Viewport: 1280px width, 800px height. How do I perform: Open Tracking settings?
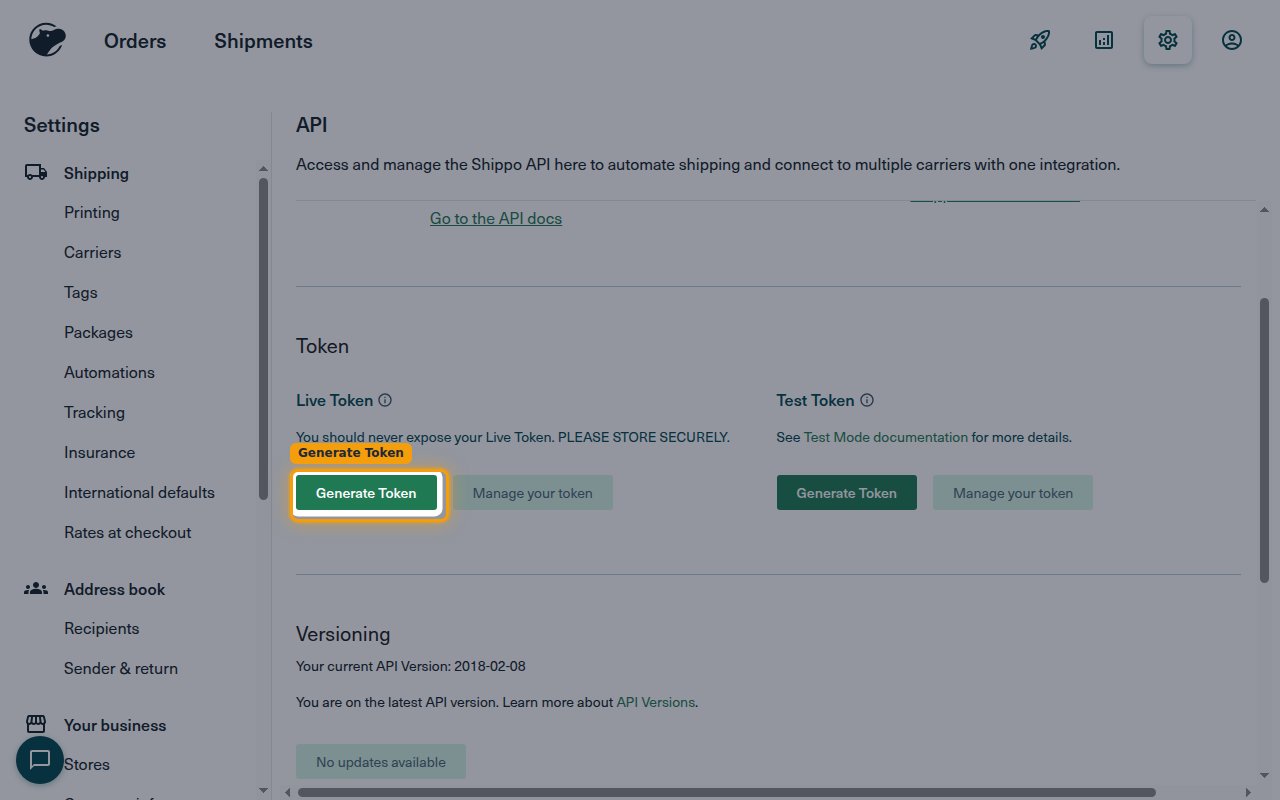pyautogui.click(x=94, y=412)
